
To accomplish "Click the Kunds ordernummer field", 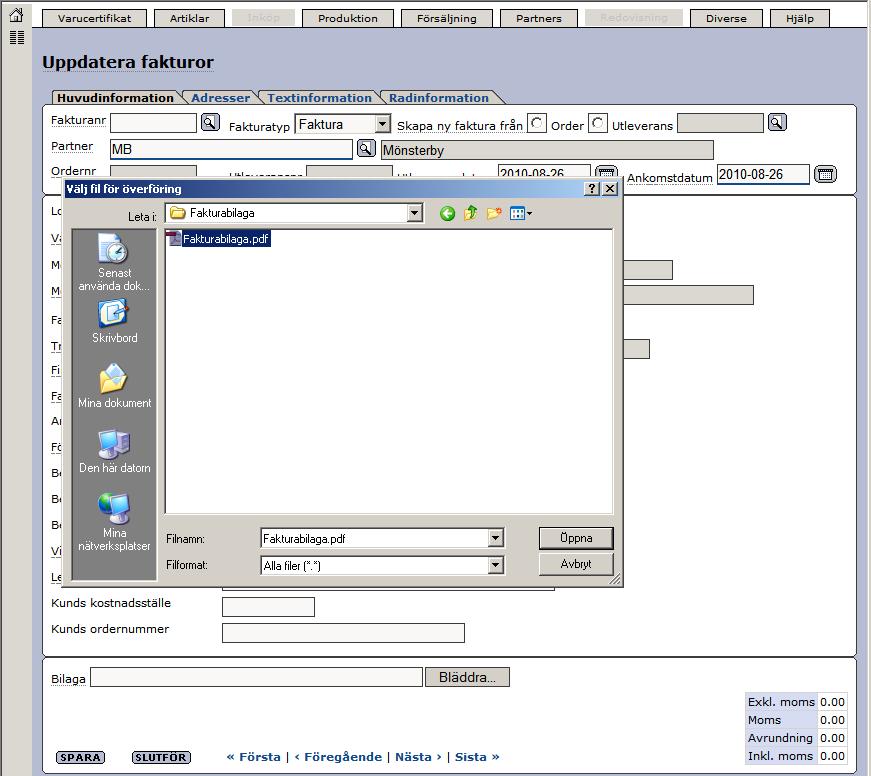I will [x=343, y=633].
